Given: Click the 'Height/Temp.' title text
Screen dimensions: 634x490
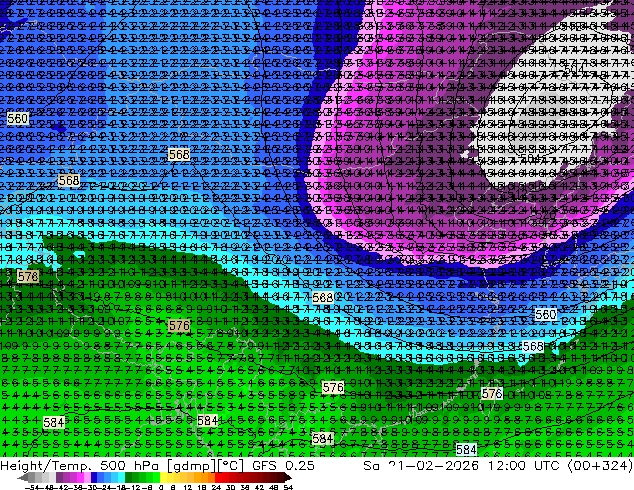Looking at the screenshot, I should tap(47, 466).
